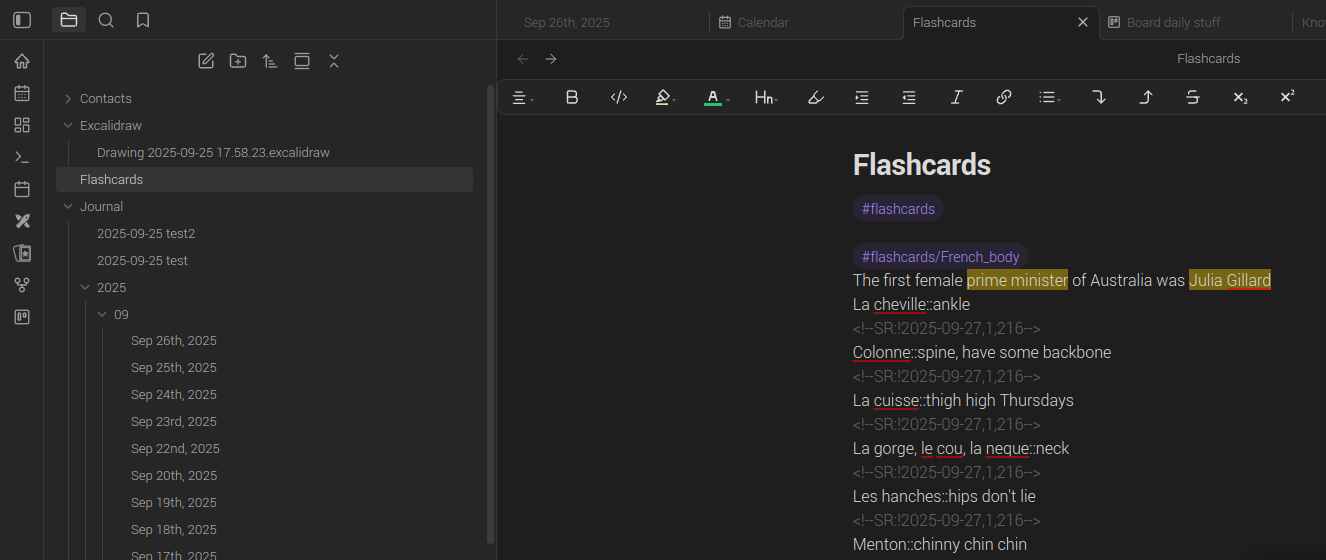Screen dimensions: 1326x560
Task: Open the Bookmarks pane
Action: (x=143, y=20)
